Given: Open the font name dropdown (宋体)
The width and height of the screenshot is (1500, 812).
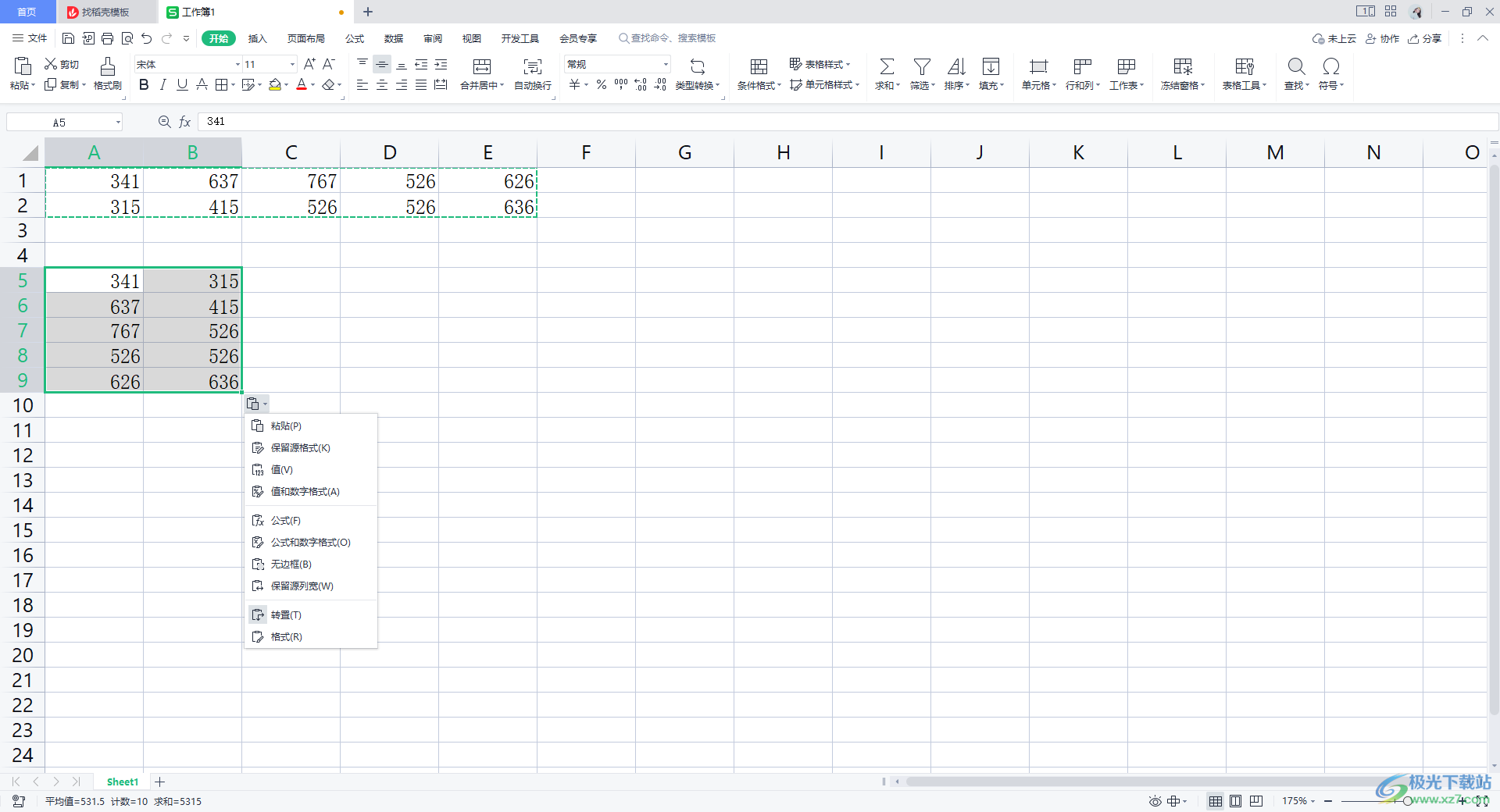Looking at the screenshot, I should tap(237, 64).
